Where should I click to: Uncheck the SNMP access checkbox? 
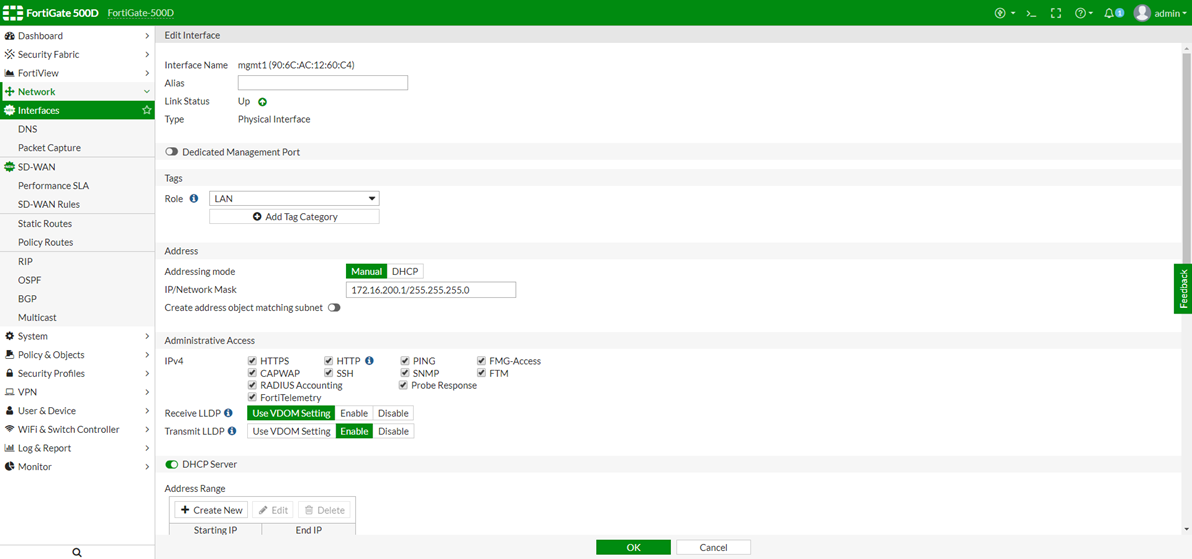tap(405, 373)
